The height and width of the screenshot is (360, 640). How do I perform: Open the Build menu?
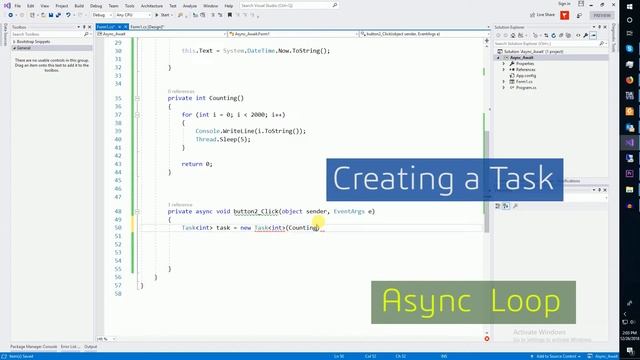tap(79, 6)
